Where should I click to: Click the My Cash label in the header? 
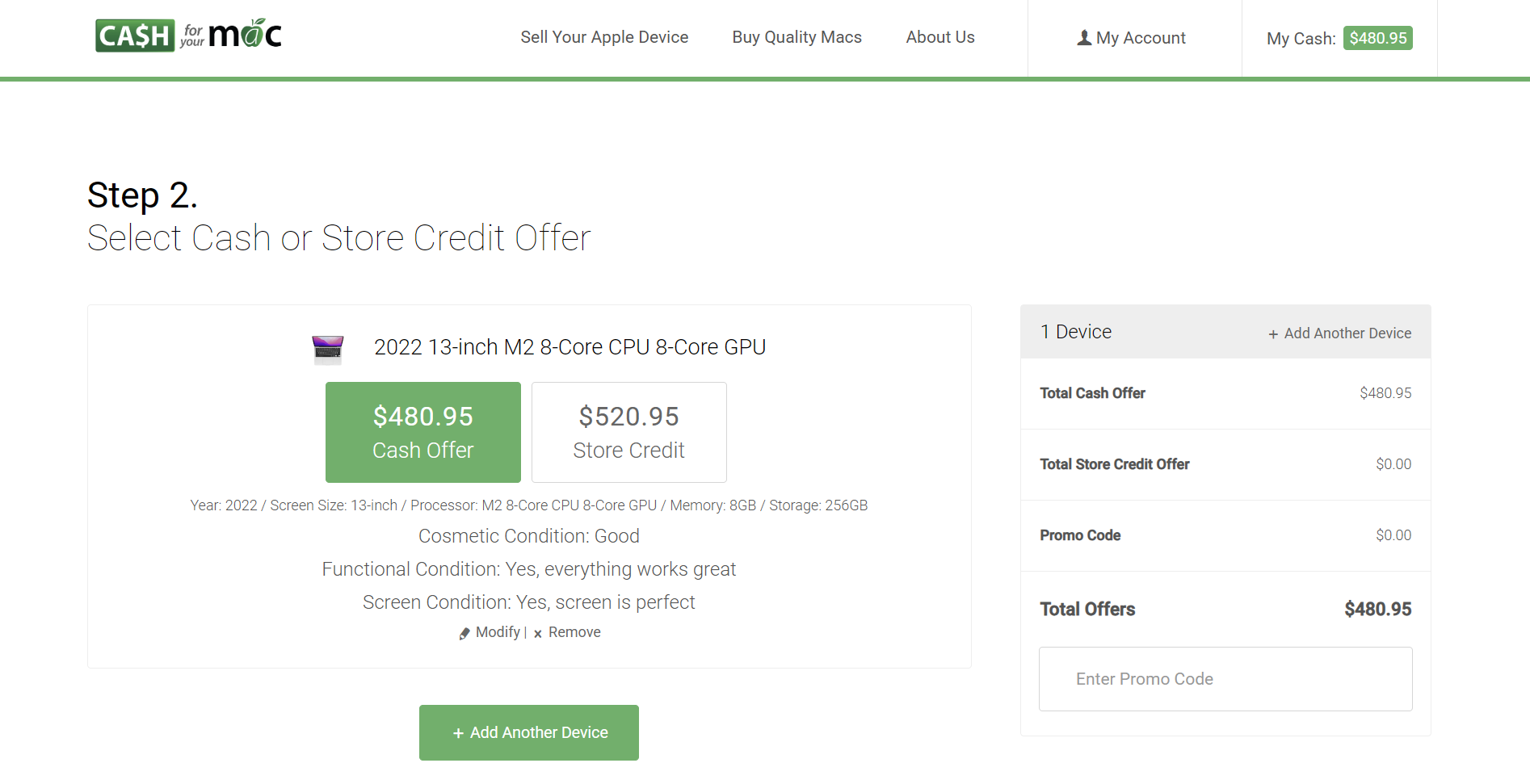[1301, 38]
